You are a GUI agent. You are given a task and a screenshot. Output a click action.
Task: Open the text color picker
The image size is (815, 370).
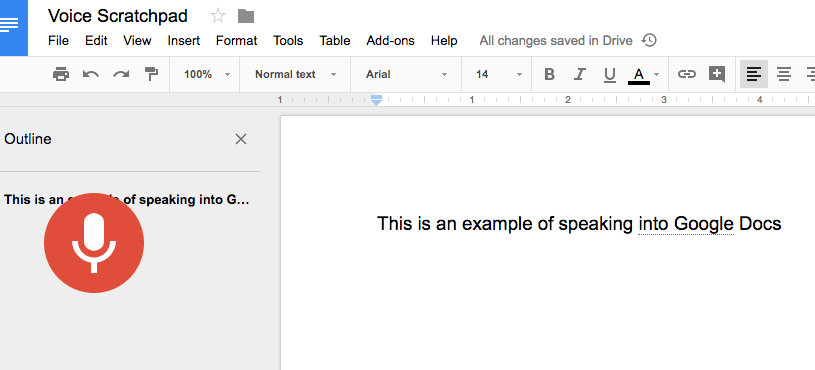pyautogui.click(x=643, y=75)
